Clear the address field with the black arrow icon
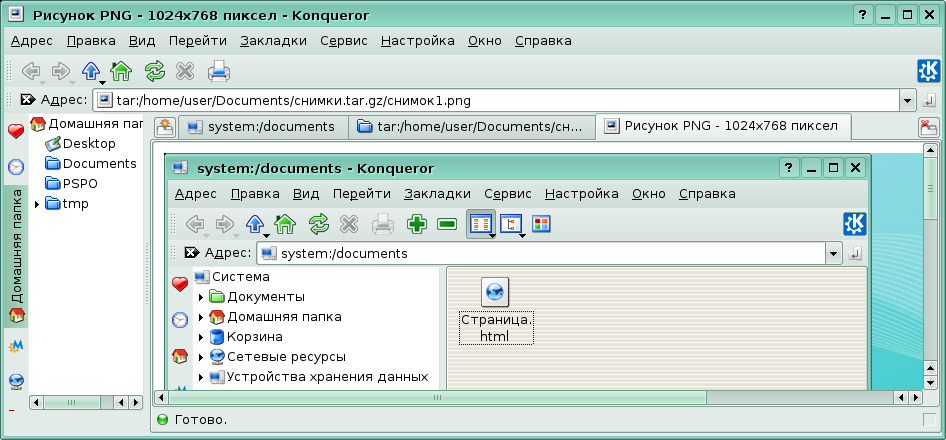 27,100
